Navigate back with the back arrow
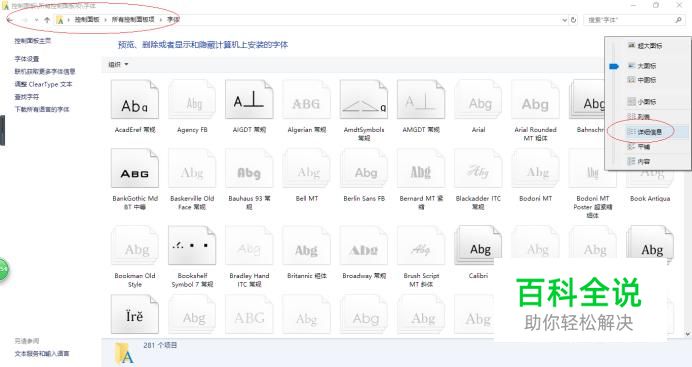 coord(11,20)
